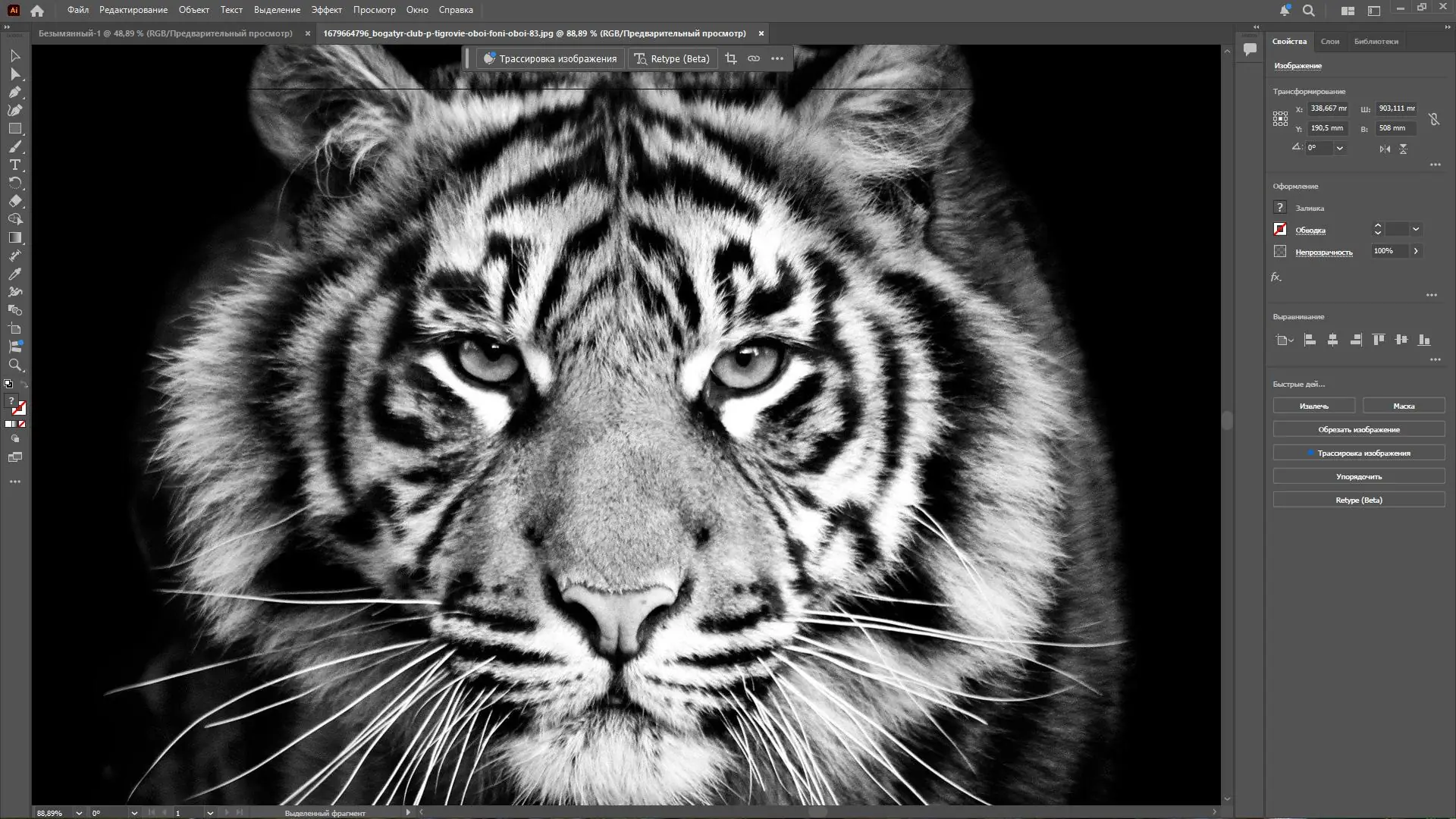Select the Eyedropper tool
Viewport: 1456px width, 819px height.
pyautogui.click(x=14, y=274)
